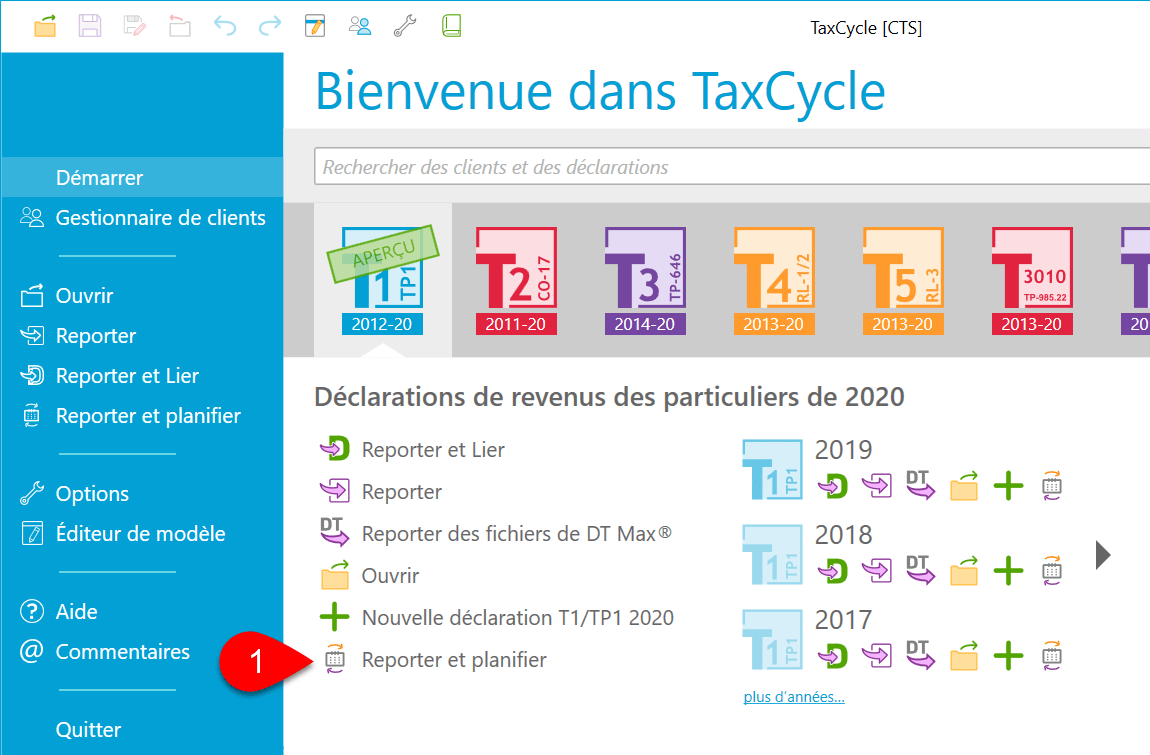Click 2019 green carry forward and link icon
This screenshot has height=755, width=1150.
[x=833, y=486]
